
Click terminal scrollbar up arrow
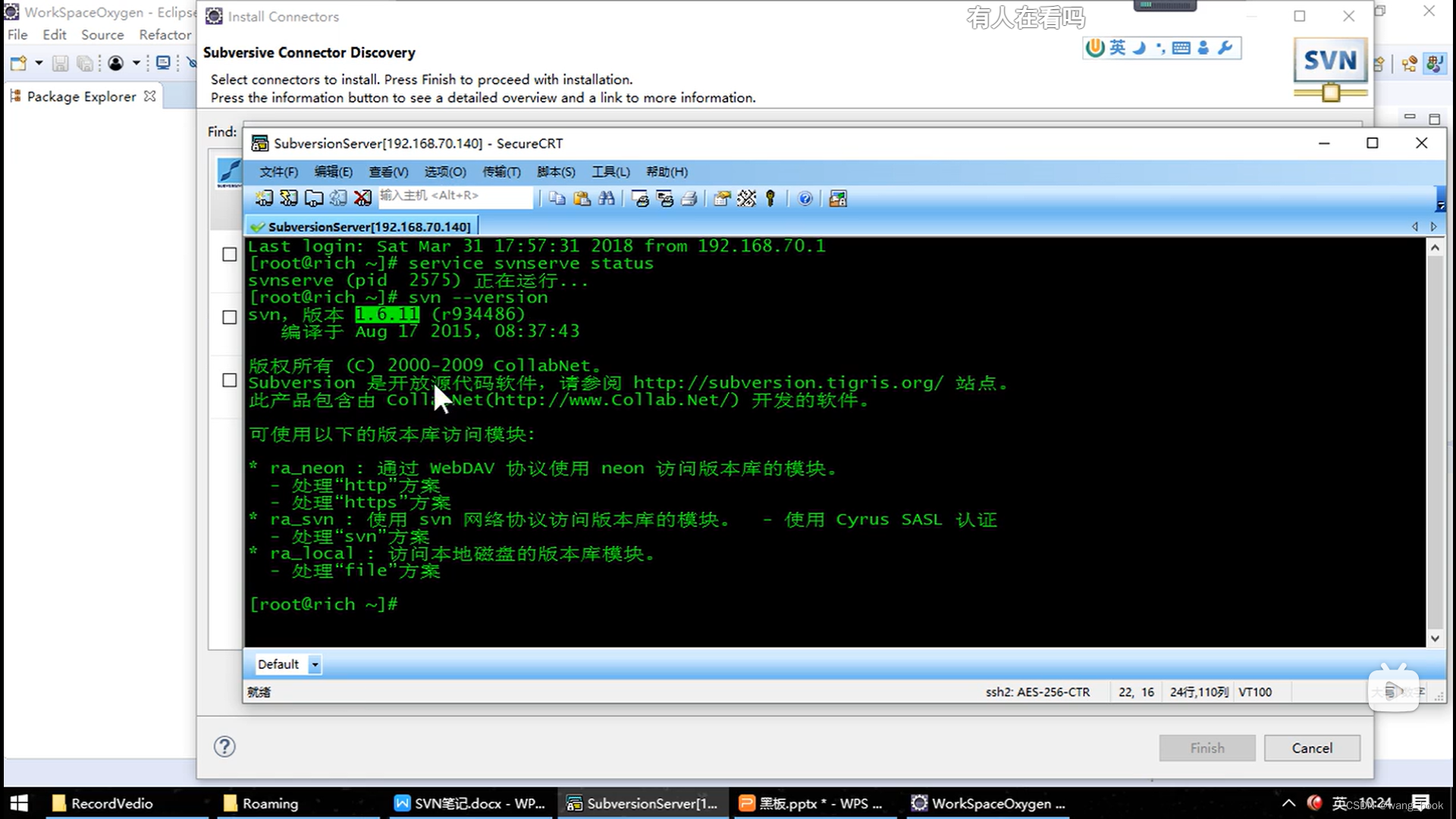[x=1435, y=248]
